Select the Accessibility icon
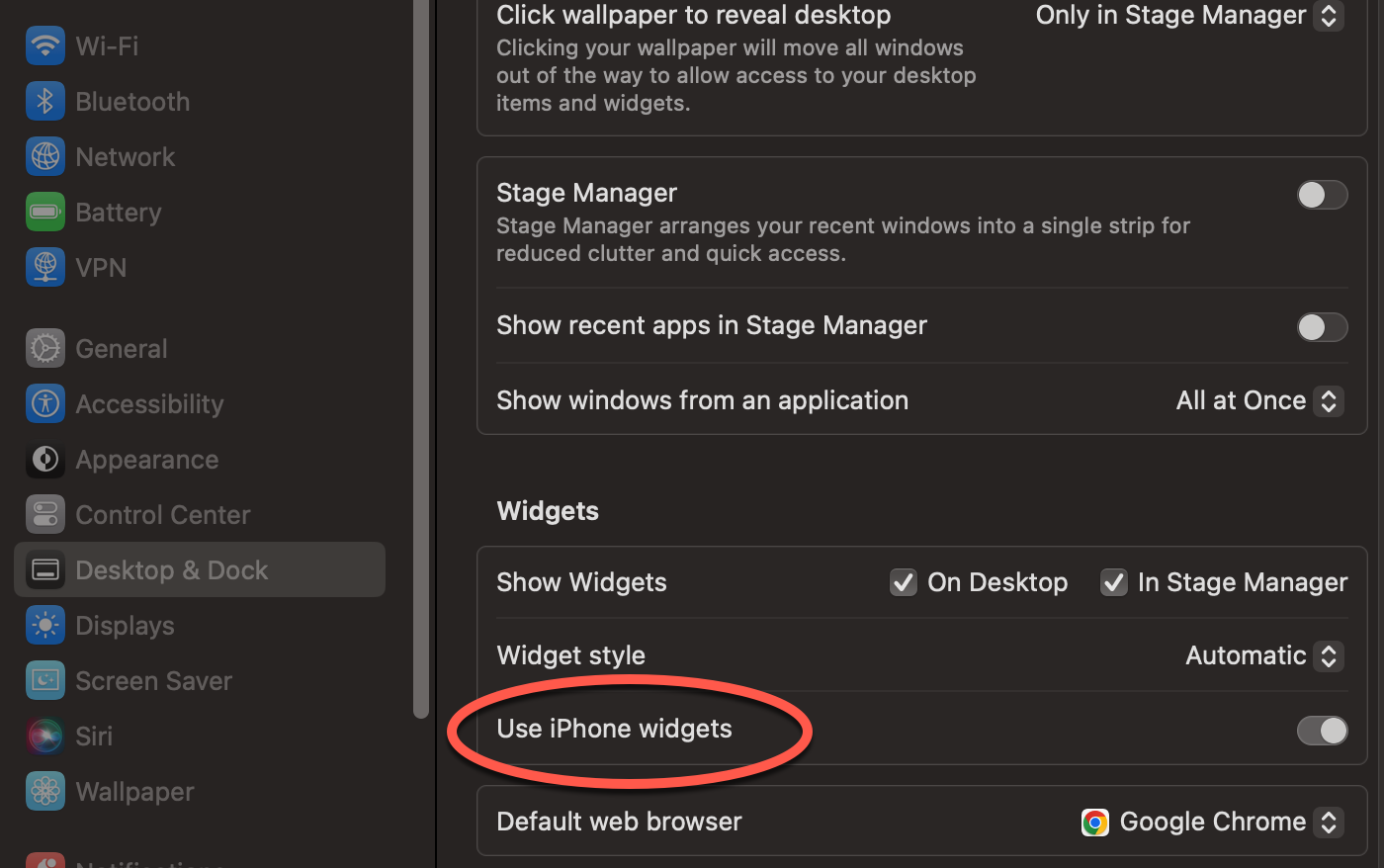Viewport: 1384px width, 868px height. tap(45, 404)
